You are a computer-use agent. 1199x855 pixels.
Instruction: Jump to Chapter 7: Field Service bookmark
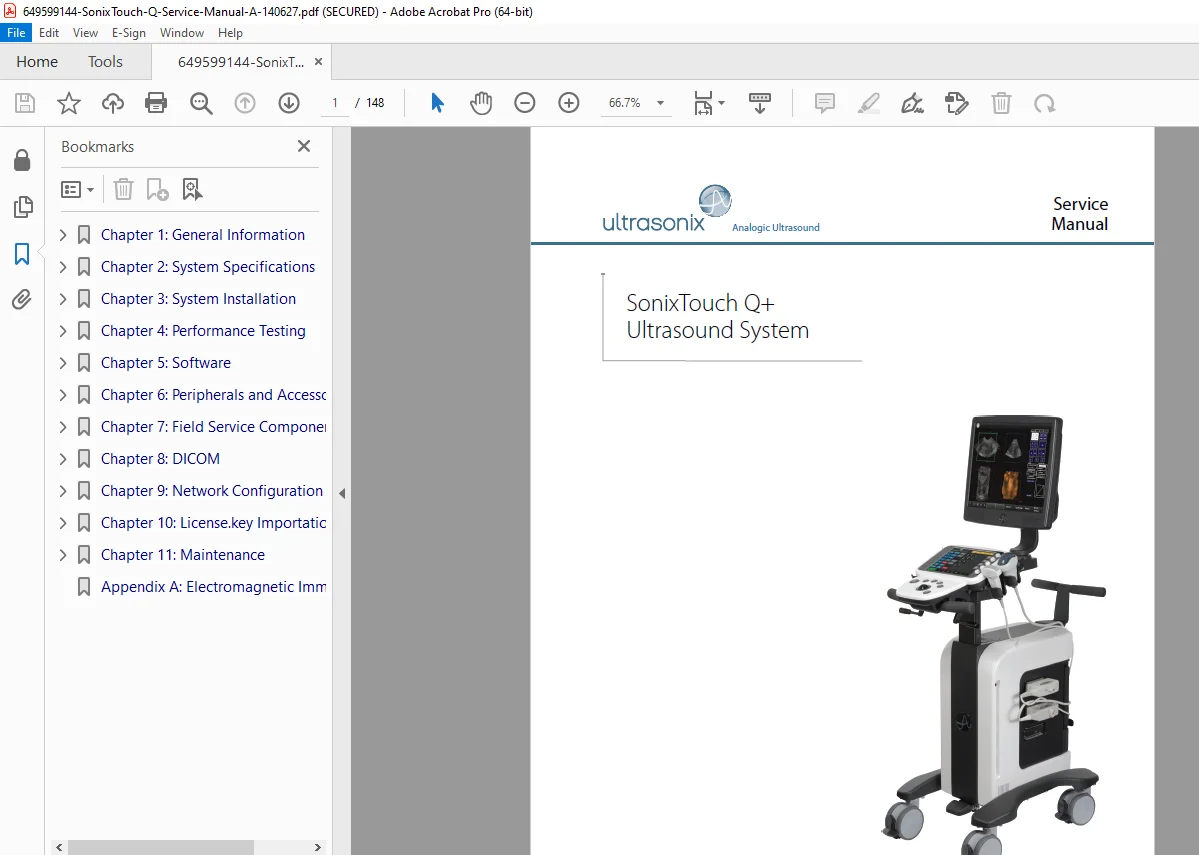coord(213,427)
